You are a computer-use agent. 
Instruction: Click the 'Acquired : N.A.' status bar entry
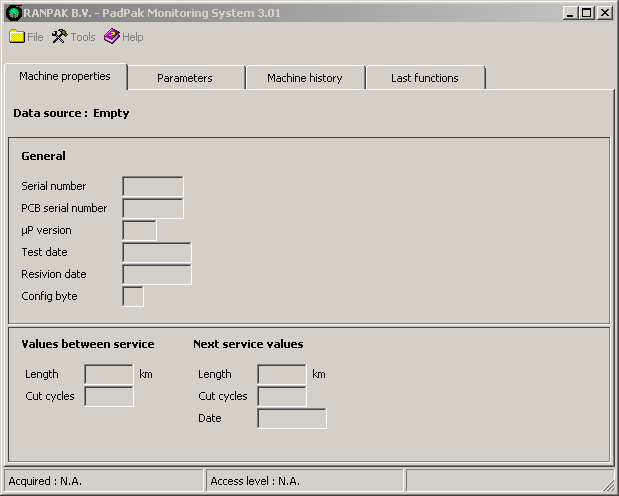[x=104, y=481]
